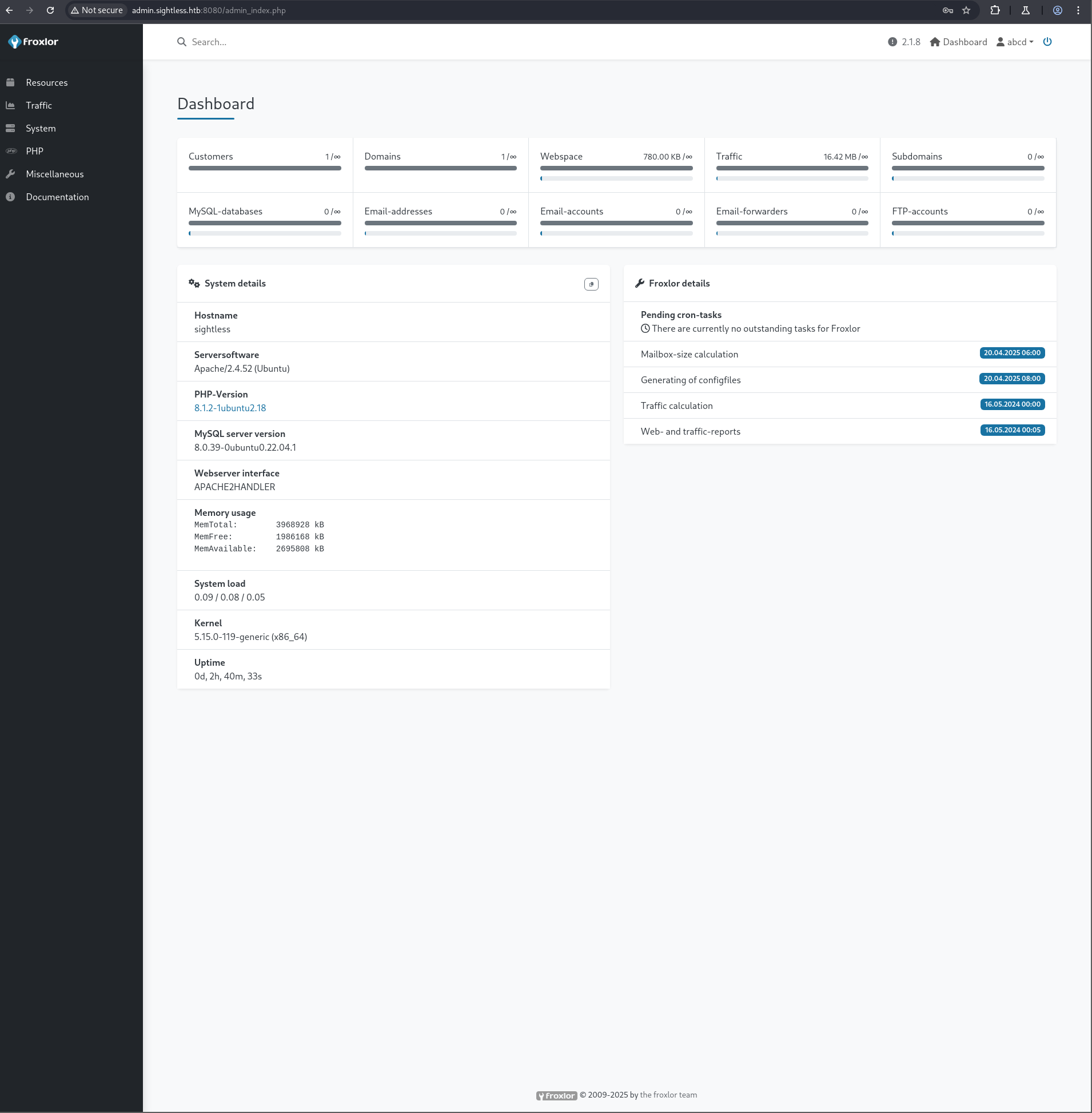Expand the System sidebar menu
Image resolution: width=1092 pixels, height=1113 pixels.
point(40,129)
